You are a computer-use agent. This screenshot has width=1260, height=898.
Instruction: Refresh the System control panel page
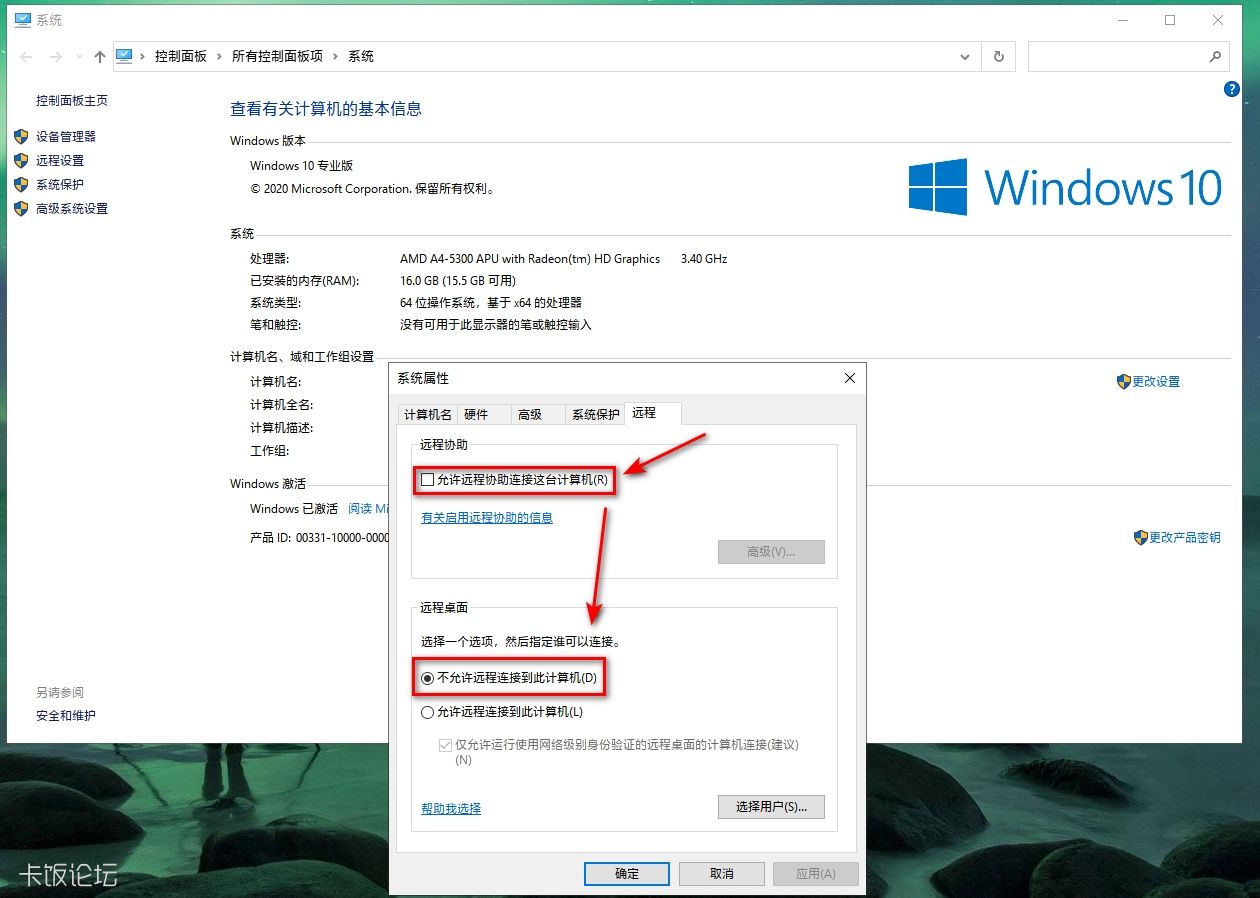pos(998,57)
